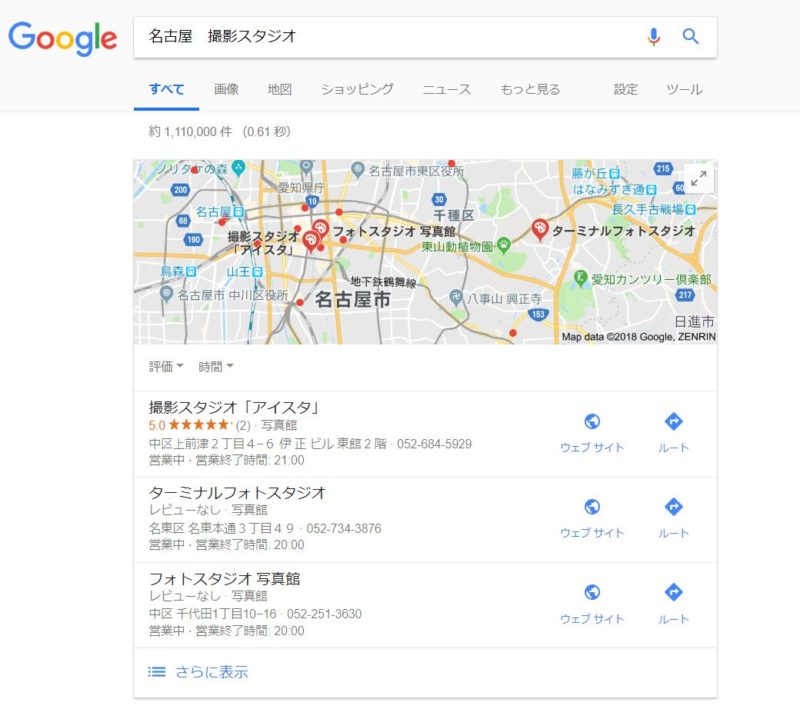
Task: Expand the もっと見る more menu
Action: point(530,89)
